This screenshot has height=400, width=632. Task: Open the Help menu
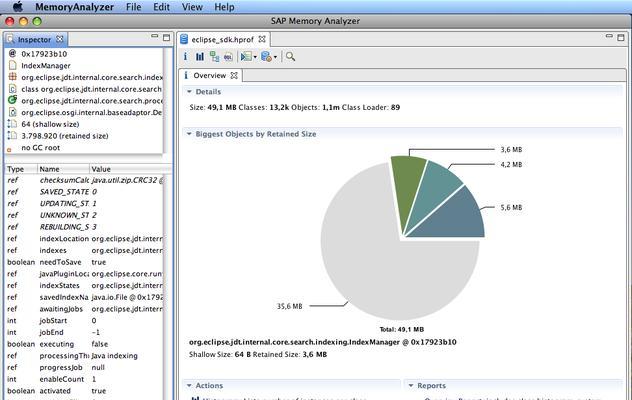tap(224, 7)
